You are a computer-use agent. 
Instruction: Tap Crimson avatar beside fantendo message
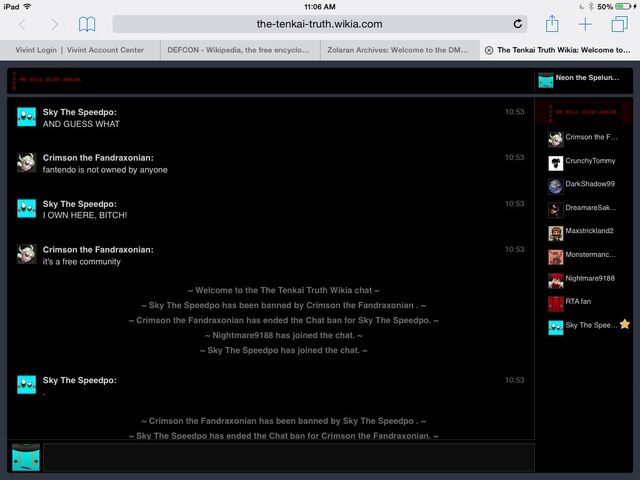(x=27, y=162)
